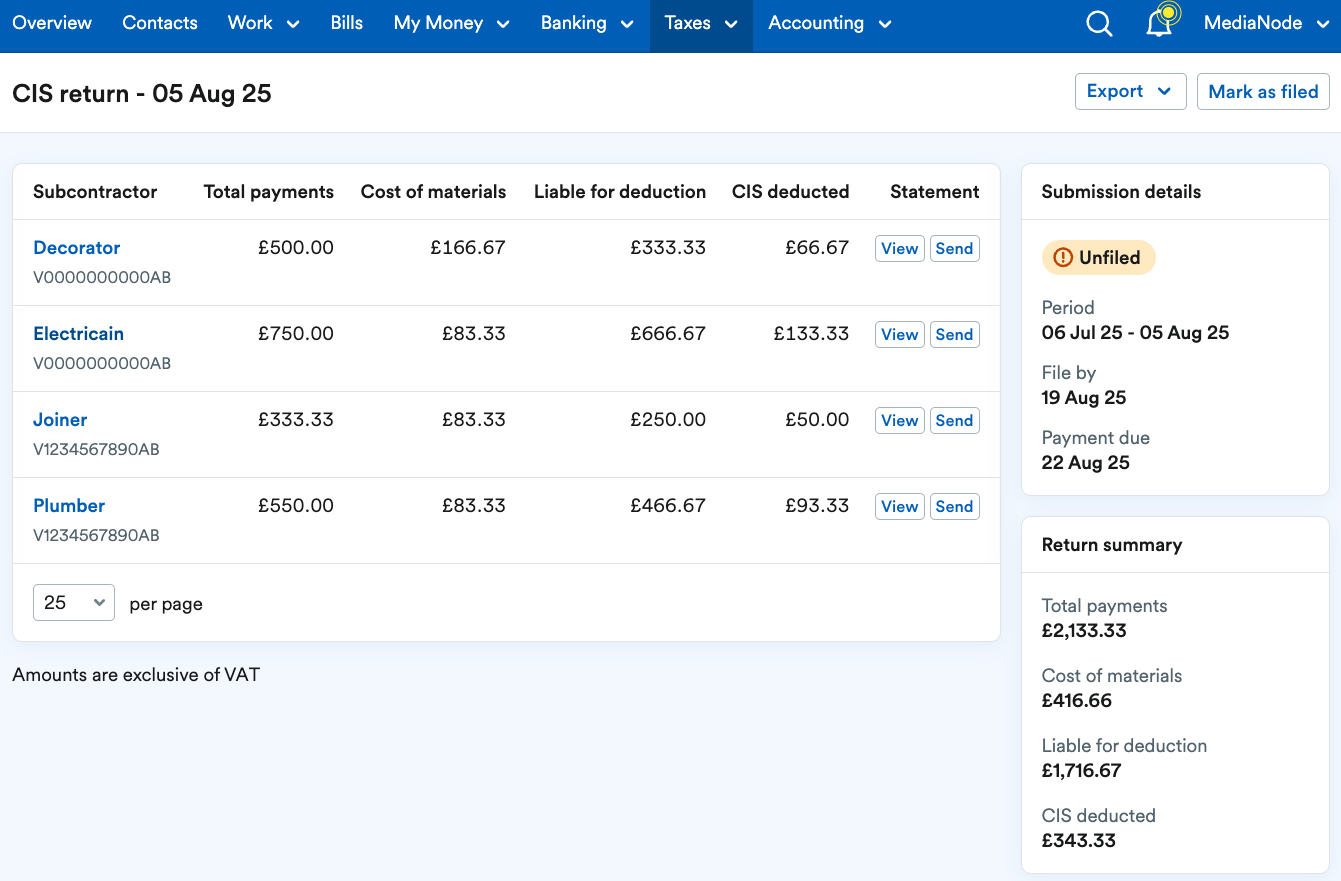Open the Decorator subcontractor link
The image size is (1341, 881).
point(77,247)
